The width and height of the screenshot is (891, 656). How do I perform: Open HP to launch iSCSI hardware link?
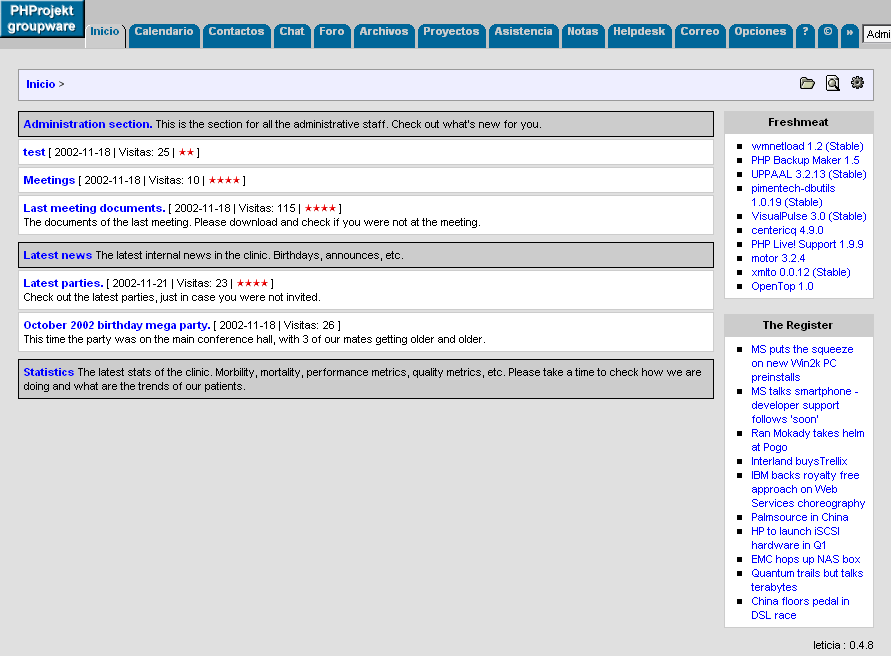(x=795, y=538)
